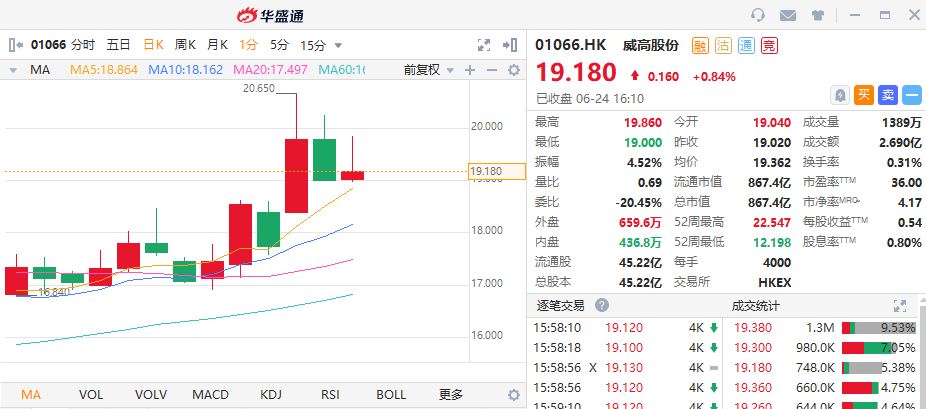Viewport: 926px width, 409px height.
Task: Open the skin theme shirt icon
Action: (x=818, y=15)
